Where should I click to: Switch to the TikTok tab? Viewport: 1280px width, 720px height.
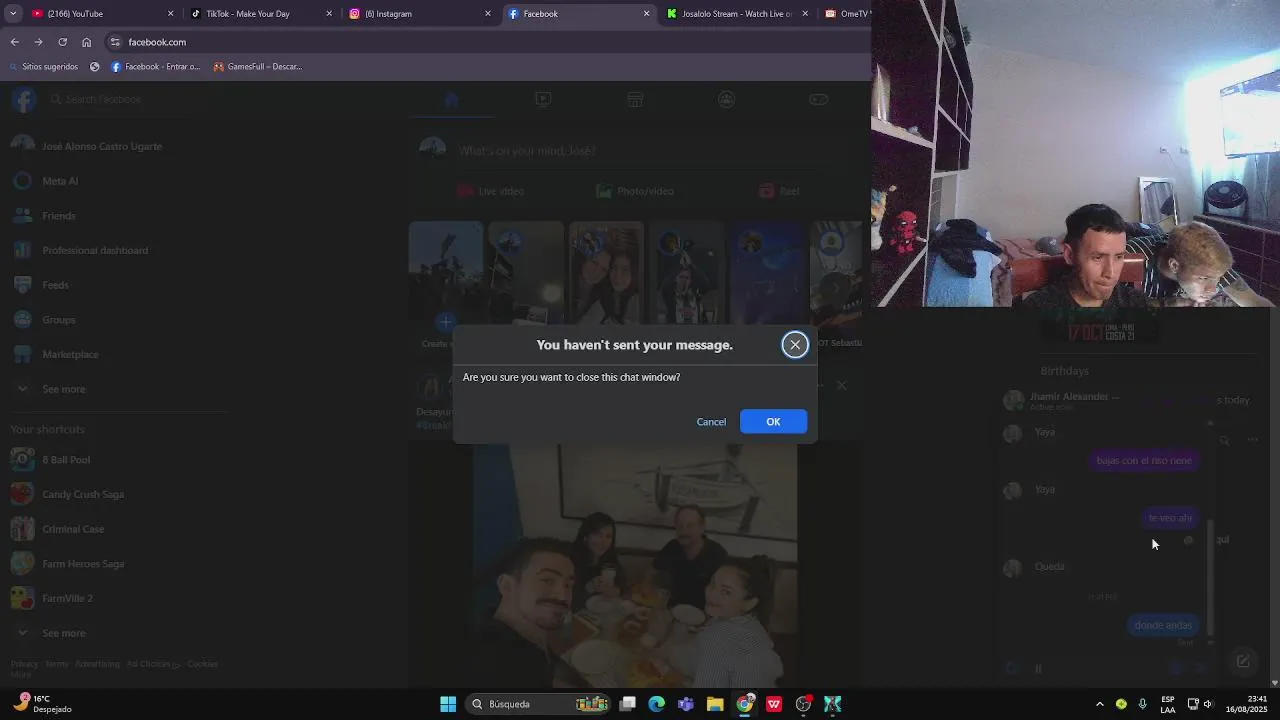click(x=258, y=14)
